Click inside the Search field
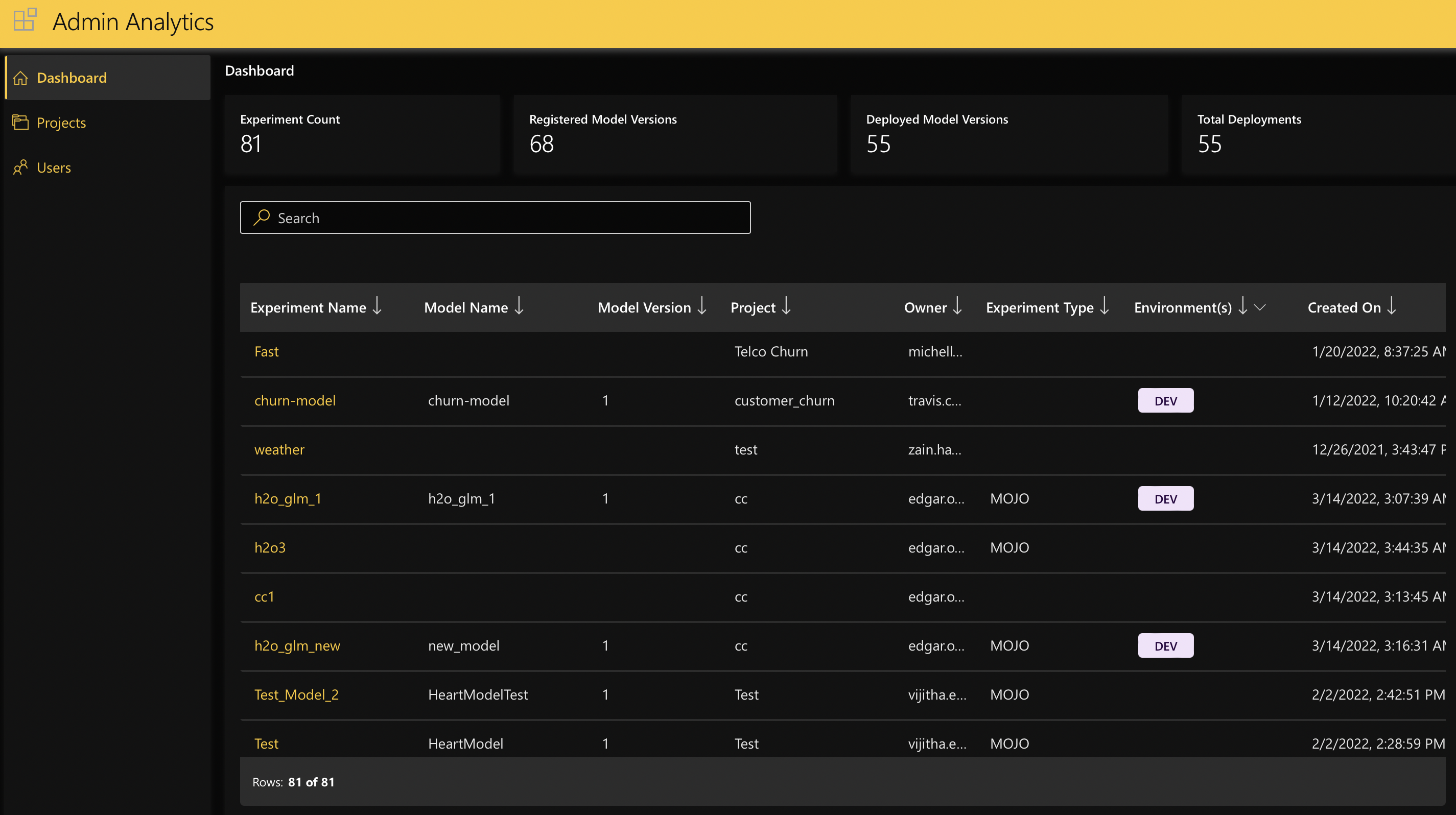This screenshot has width=1456, height=815. tap(495, 218)
